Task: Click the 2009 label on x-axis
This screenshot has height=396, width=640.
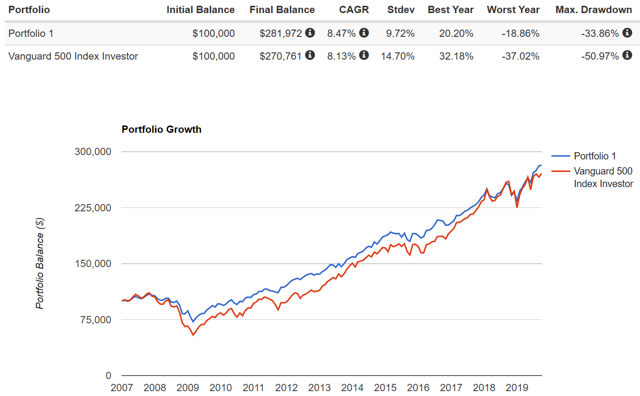Action: (x=188, y=387)
